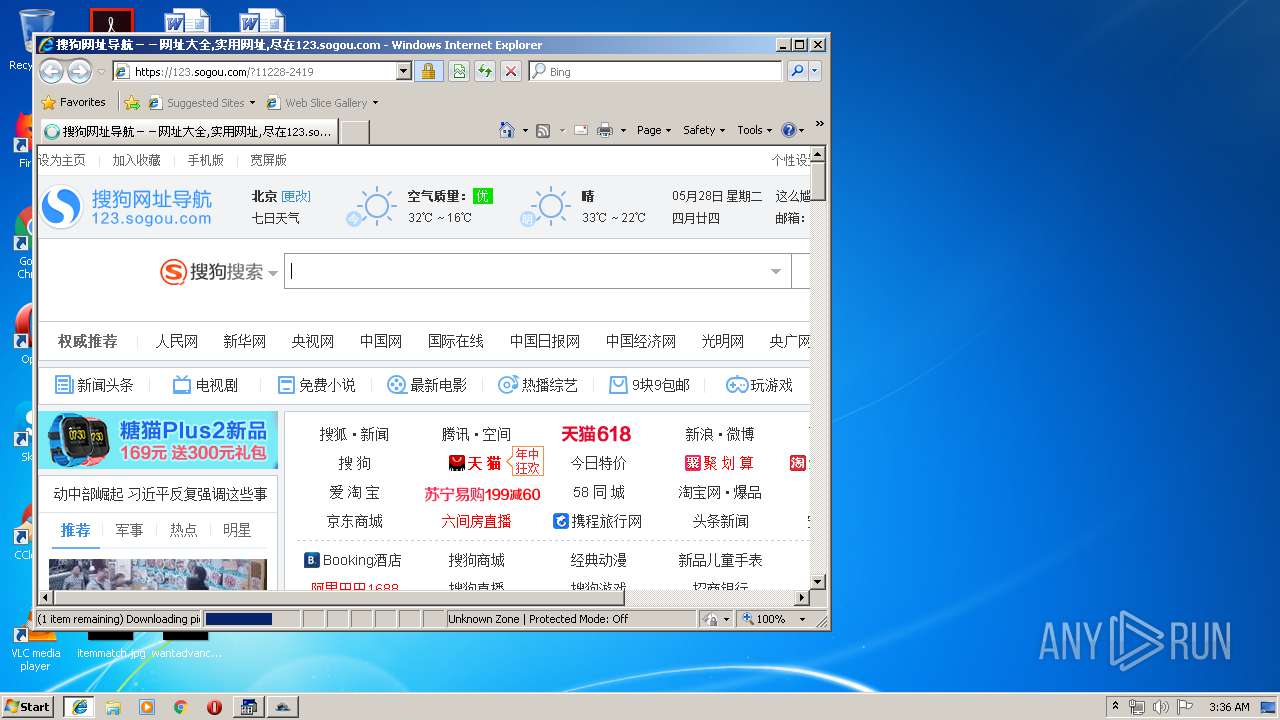Click the IE Forward arrow button
Screen dimensions: 1280x720
pos(79,71)
